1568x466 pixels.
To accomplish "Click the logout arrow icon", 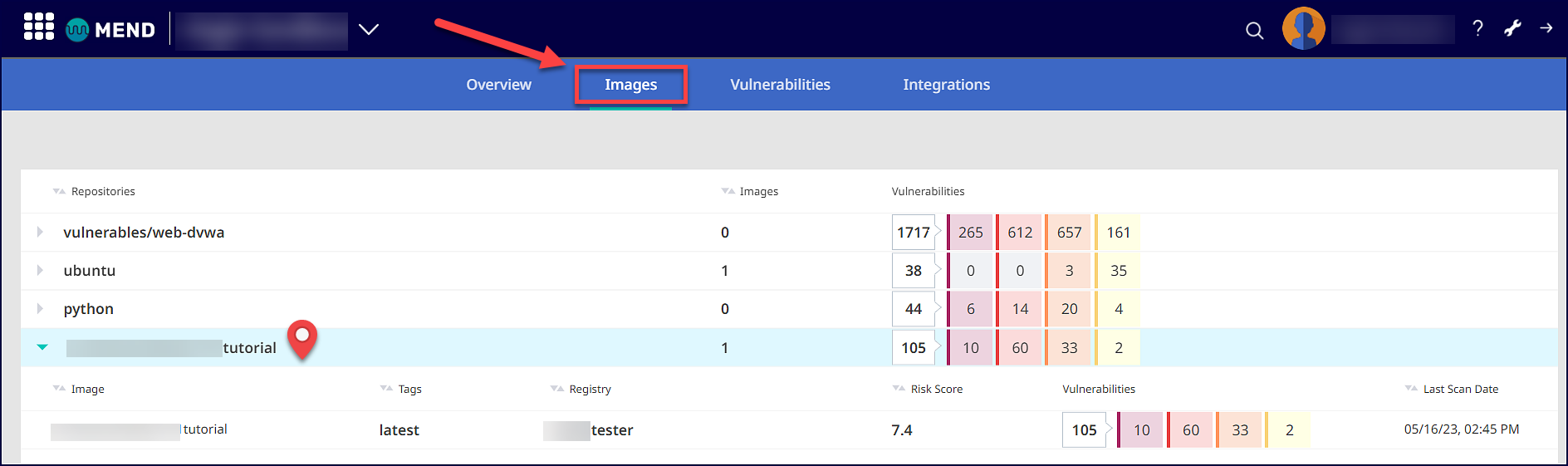I will 1546,28.
